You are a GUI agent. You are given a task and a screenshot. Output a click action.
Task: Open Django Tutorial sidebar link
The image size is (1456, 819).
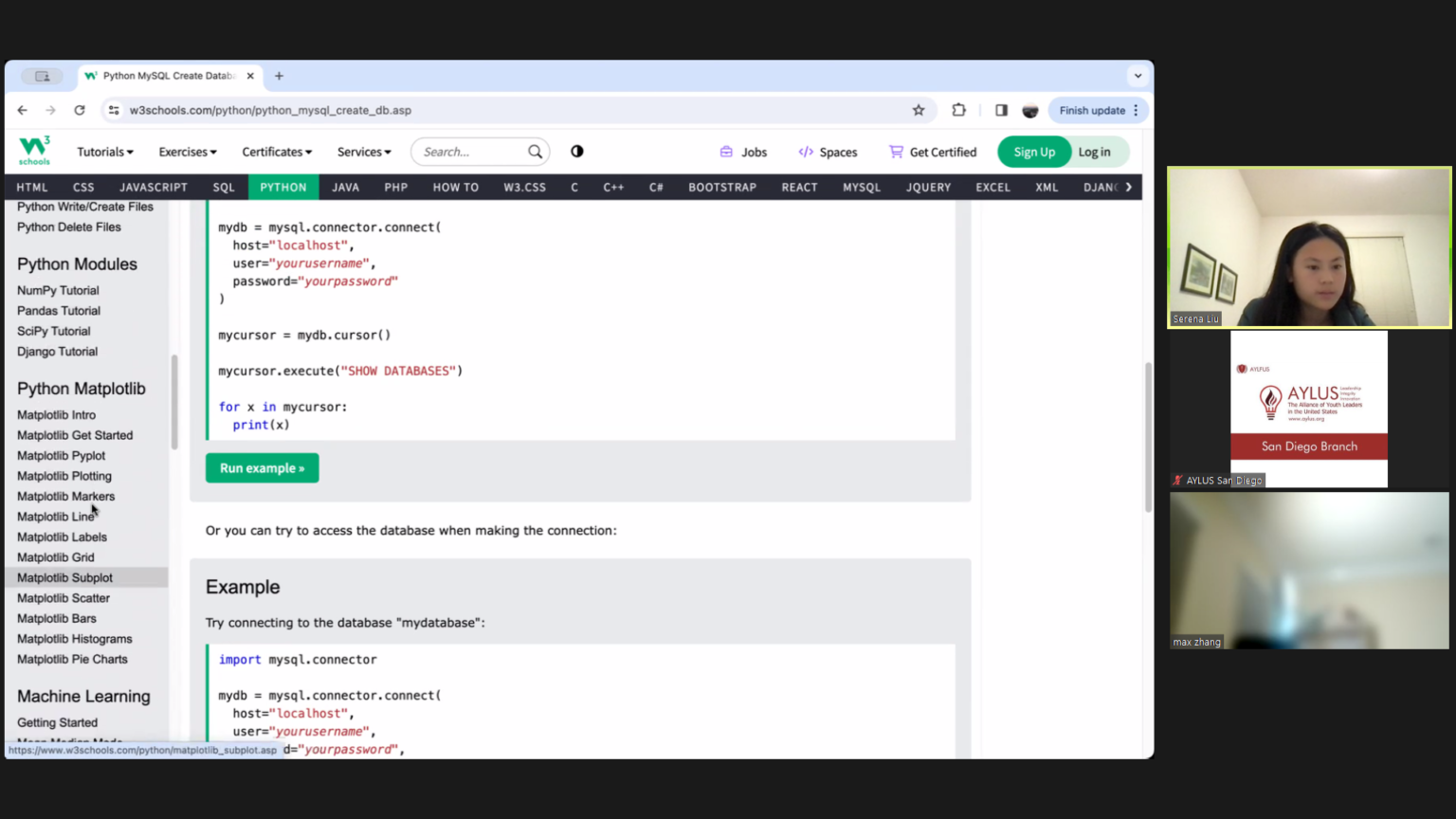tap(57, 352)
